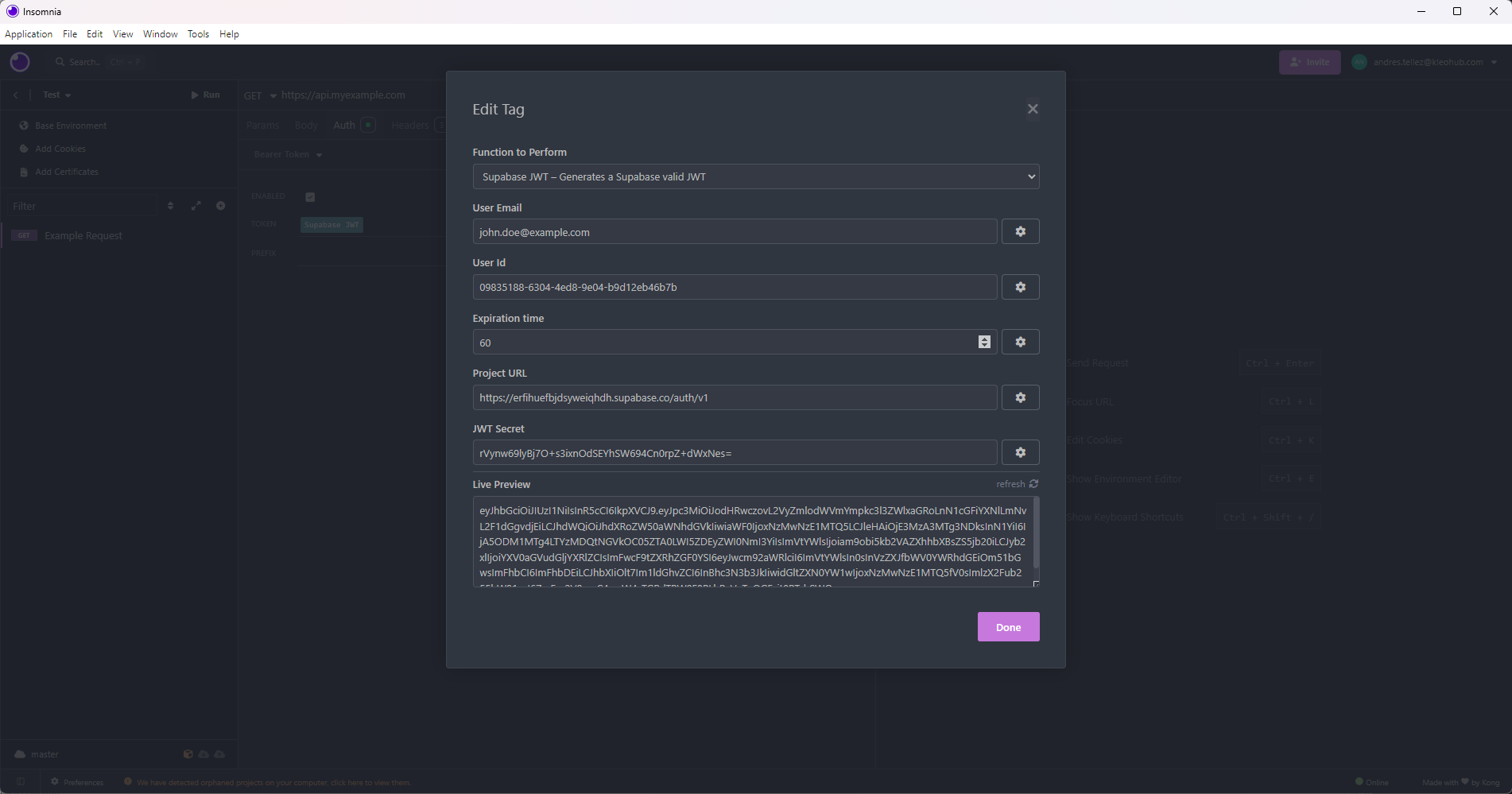Click the Filter input field
This screenshot has width=1512, height=794.
click(81, 206)
